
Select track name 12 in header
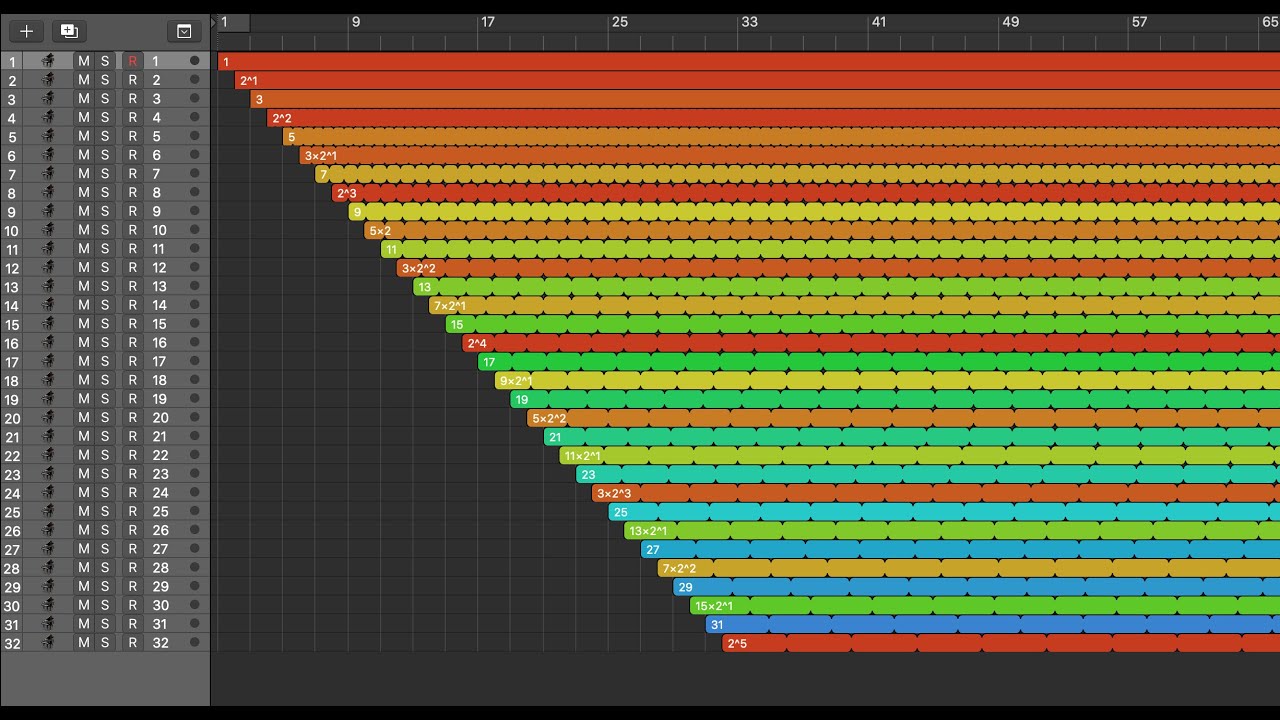[x=160, y=267]
